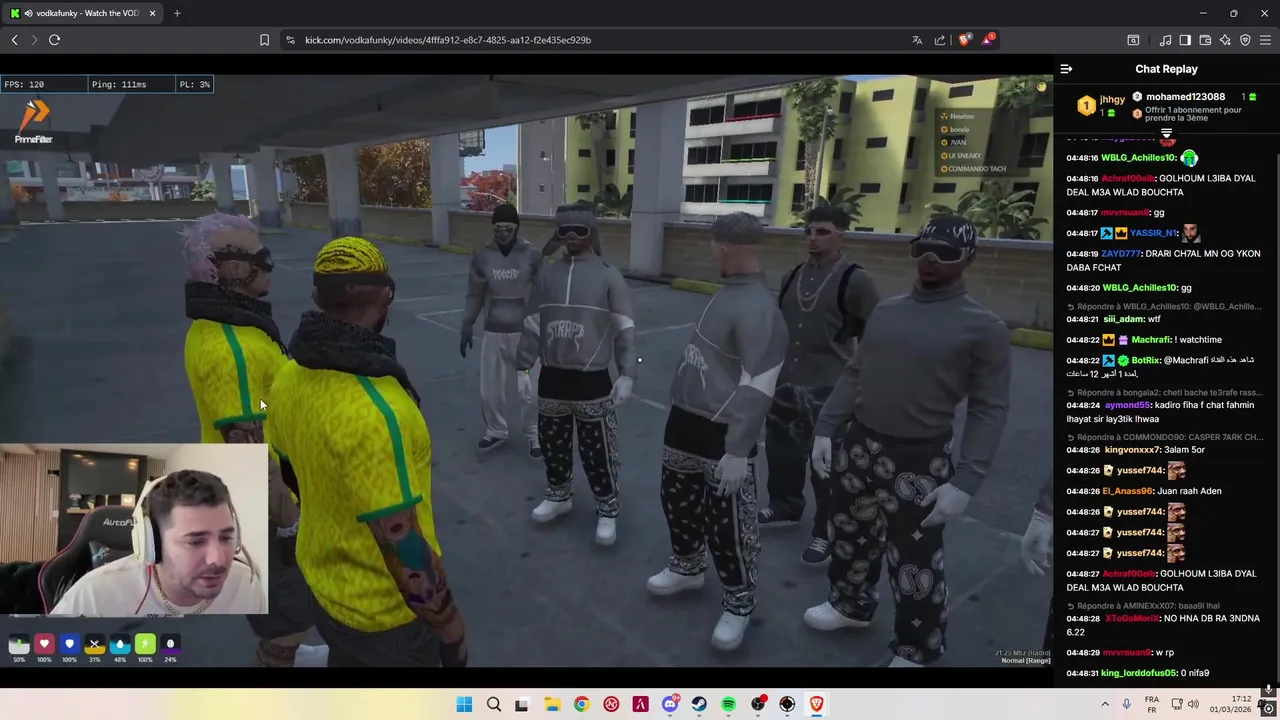This screenshot has height=720, width=1280.
Task: Open the browser hamburger main menu
Action: (1265, 40)
